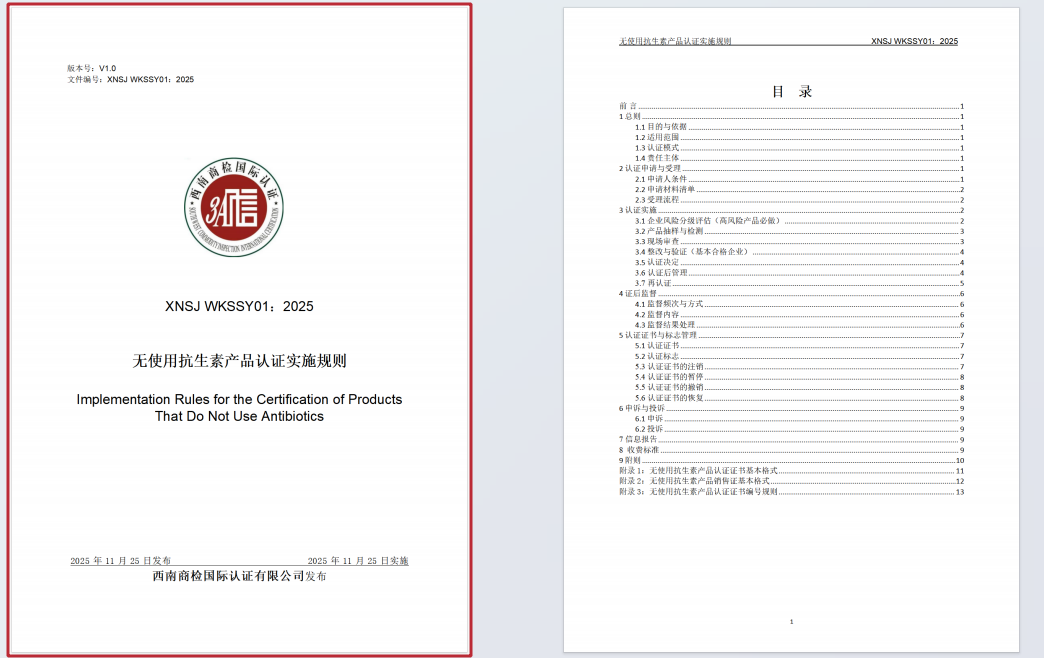Viewport: 1044px width, 658px height.
Task: Click the red circular certification logo
Action: pyautogui.click(x=238, y=208)
